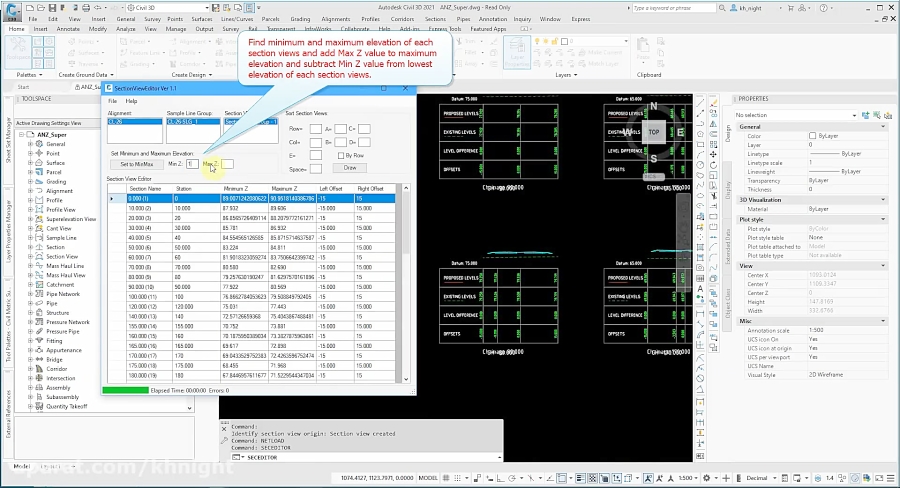Click the section table vertical scrollbar

pos(406,284)
